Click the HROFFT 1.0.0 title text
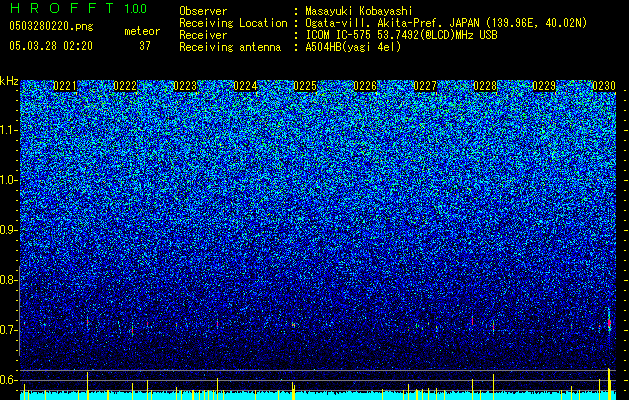This screenshot has width=629, height=400. [79, 8]
